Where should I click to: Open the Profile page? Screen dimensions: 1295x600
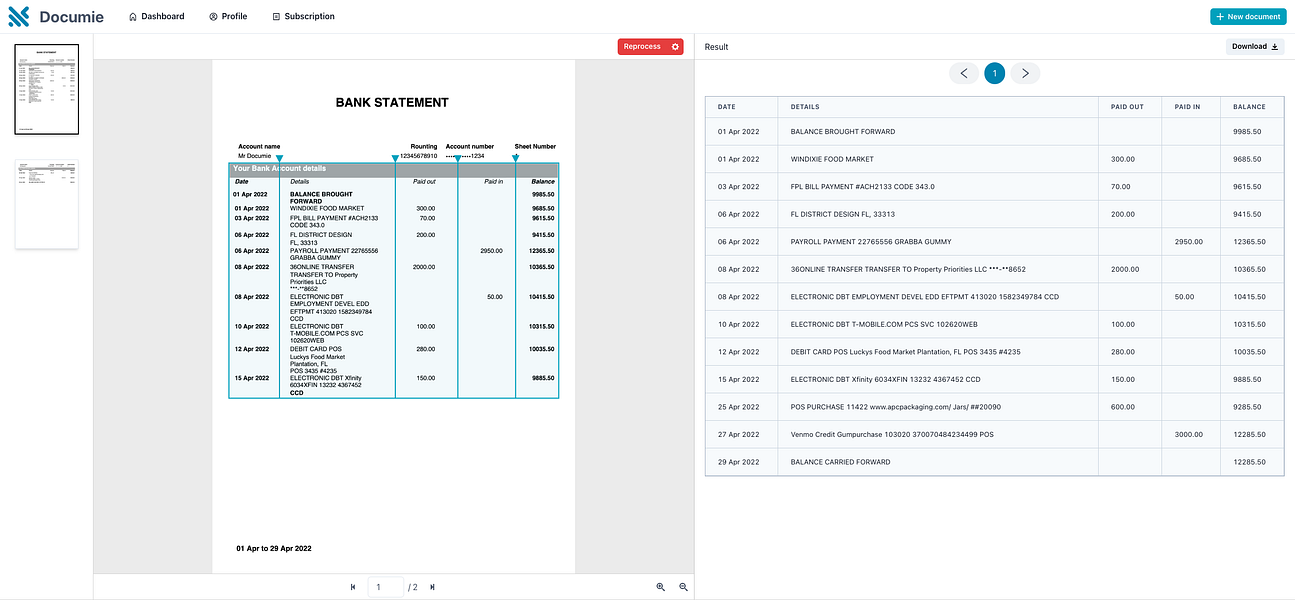228,17
